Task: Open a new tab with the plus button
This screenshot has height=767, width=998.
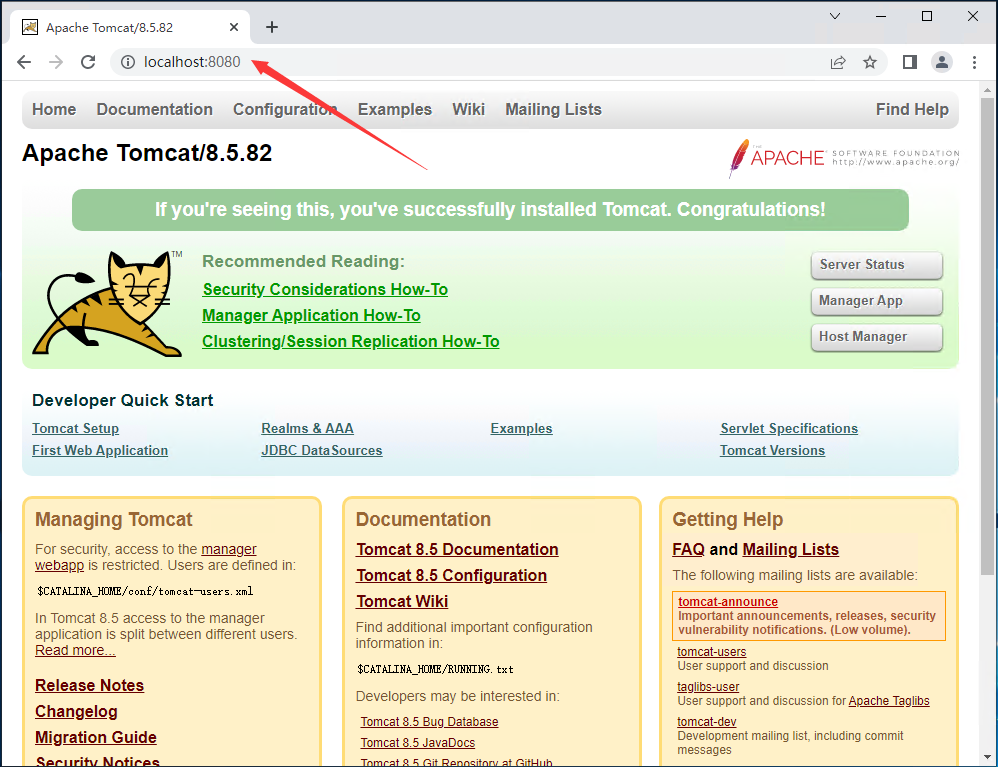Action: click(x=272, y=27)
